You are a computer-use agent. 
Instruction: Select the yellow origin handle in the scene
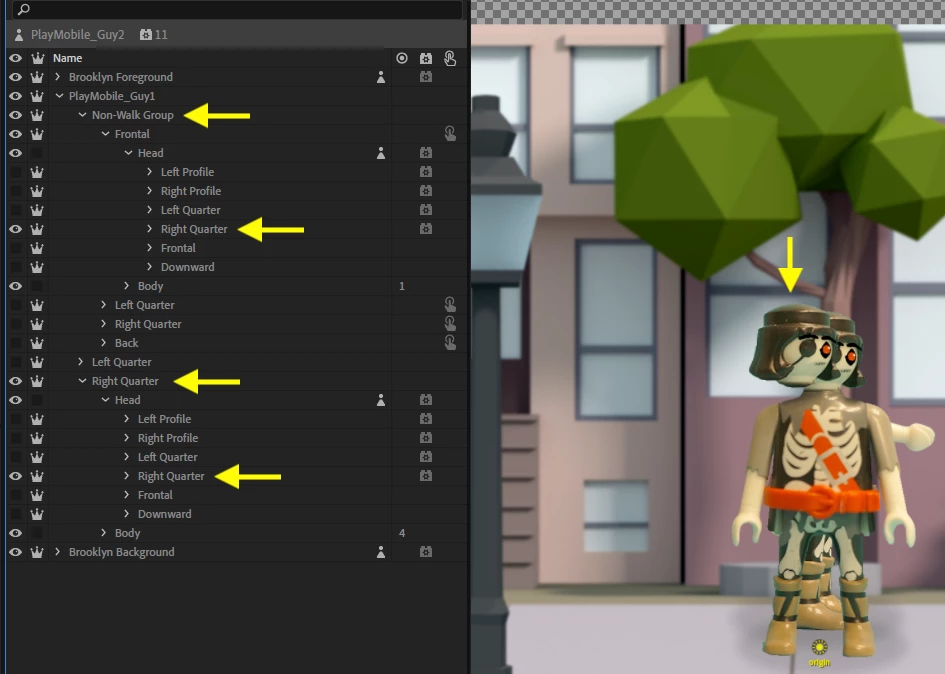[819, 647]
